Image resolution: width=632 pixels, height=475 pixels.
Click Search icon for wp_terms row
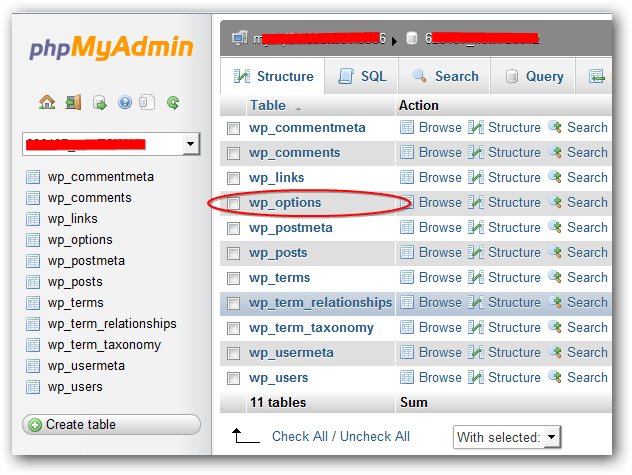[555, 277]
